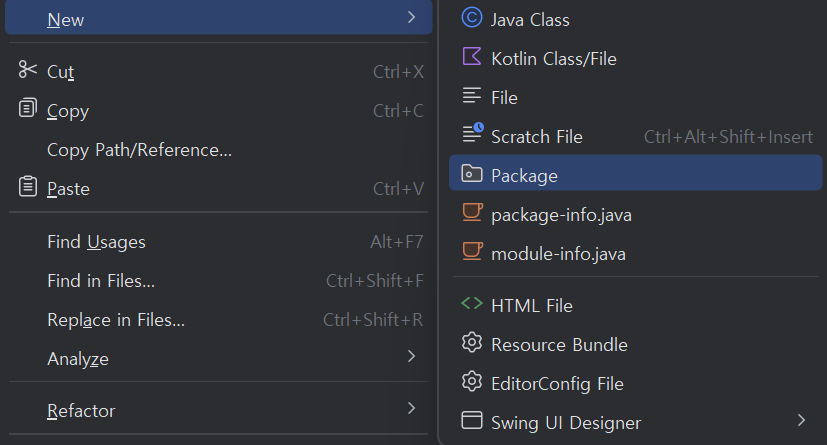827x445 pixels.
Task: Create module-info.java file
Action: pos(635,254)
